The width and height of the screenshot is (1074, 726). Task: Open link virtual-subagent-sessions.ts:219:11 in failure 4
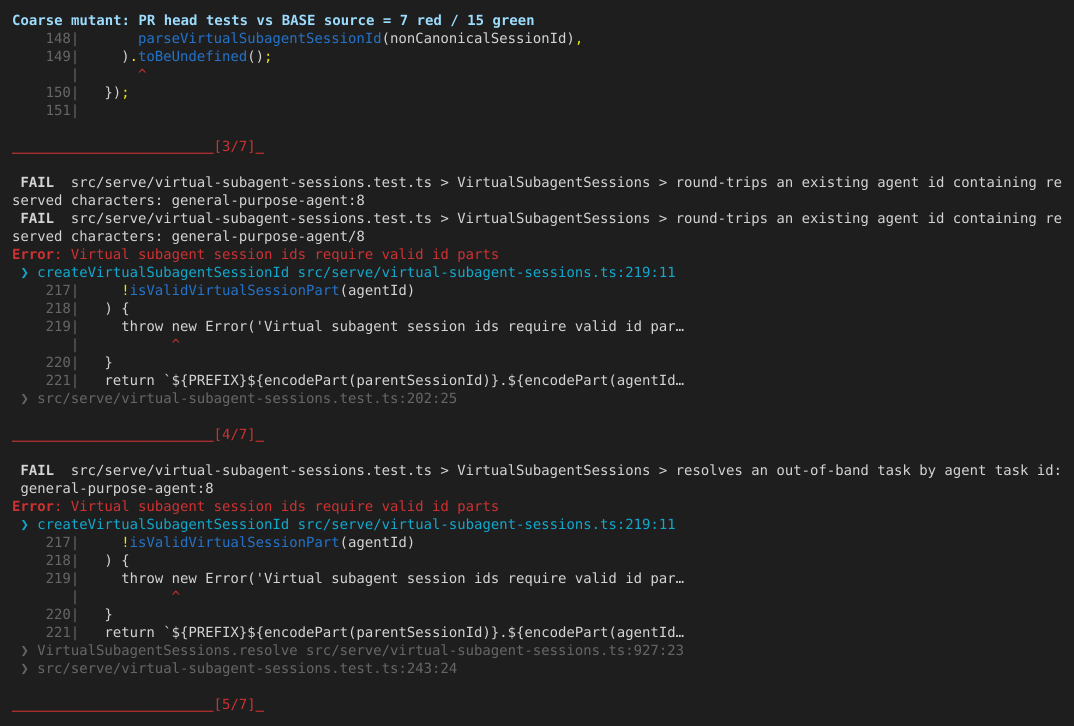click(486, 525)
